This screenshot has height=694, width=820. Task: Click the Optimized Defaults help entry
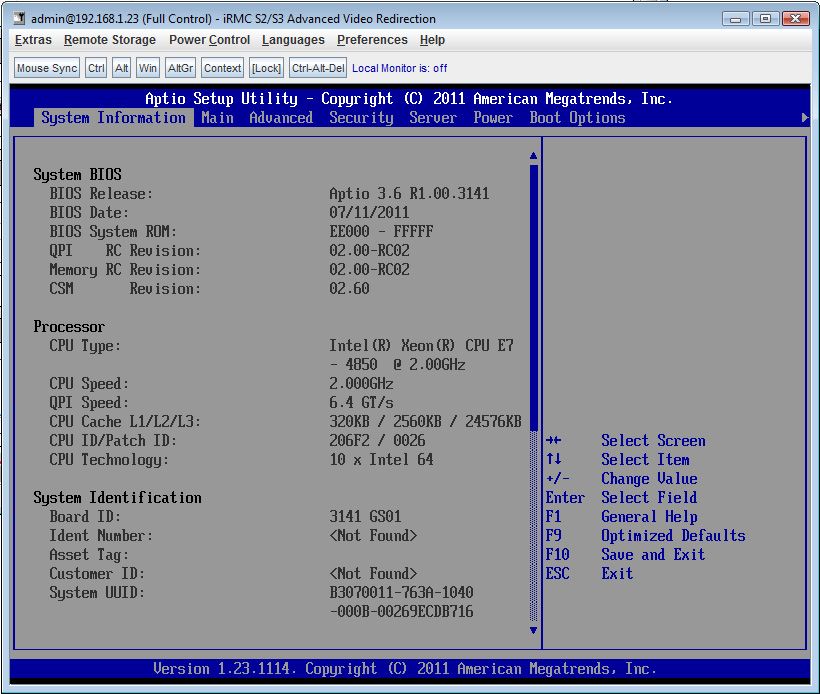click(674, 536)
